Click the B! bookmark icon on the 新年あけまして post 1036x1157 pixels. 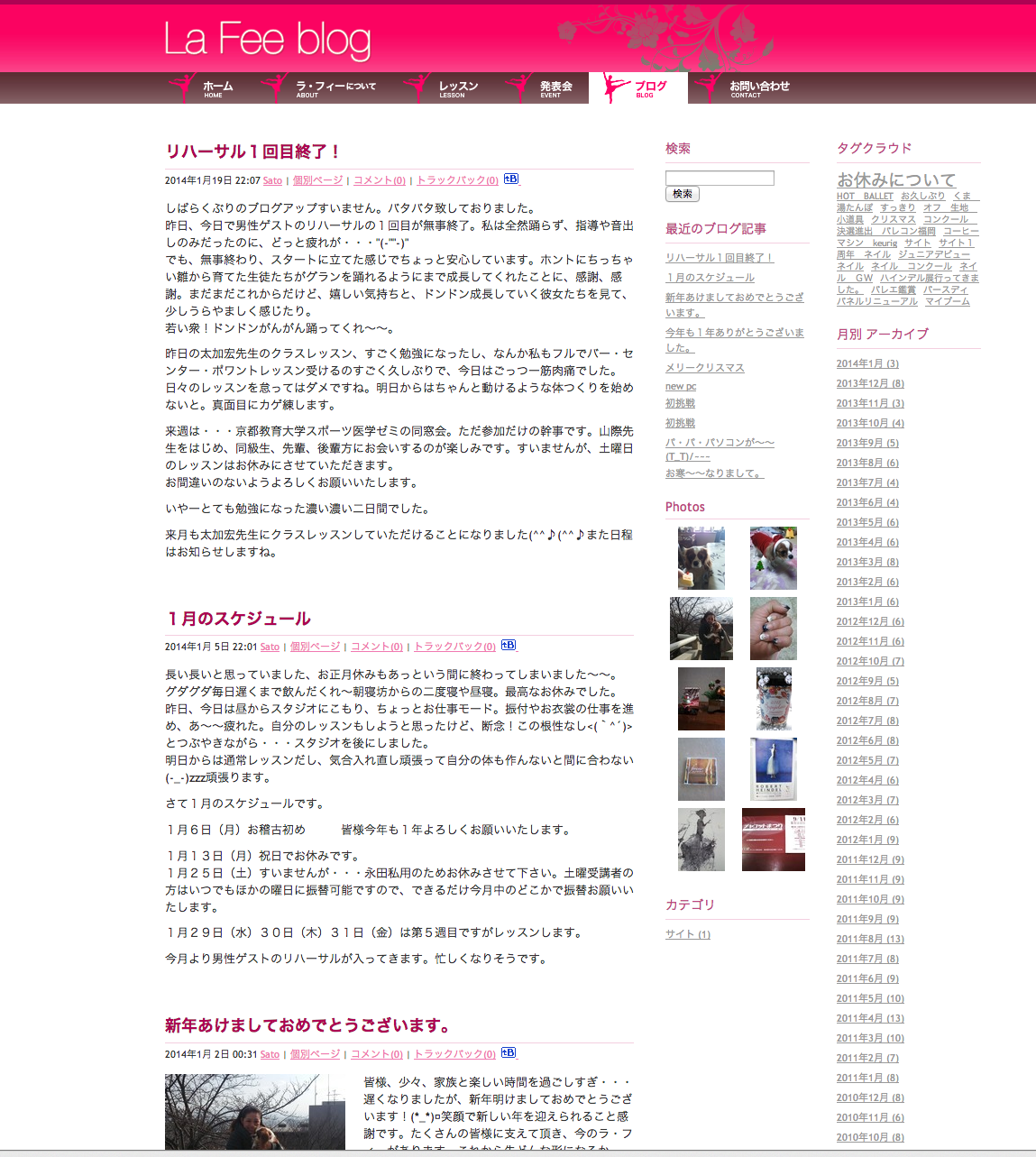(x=509, y=1052)
